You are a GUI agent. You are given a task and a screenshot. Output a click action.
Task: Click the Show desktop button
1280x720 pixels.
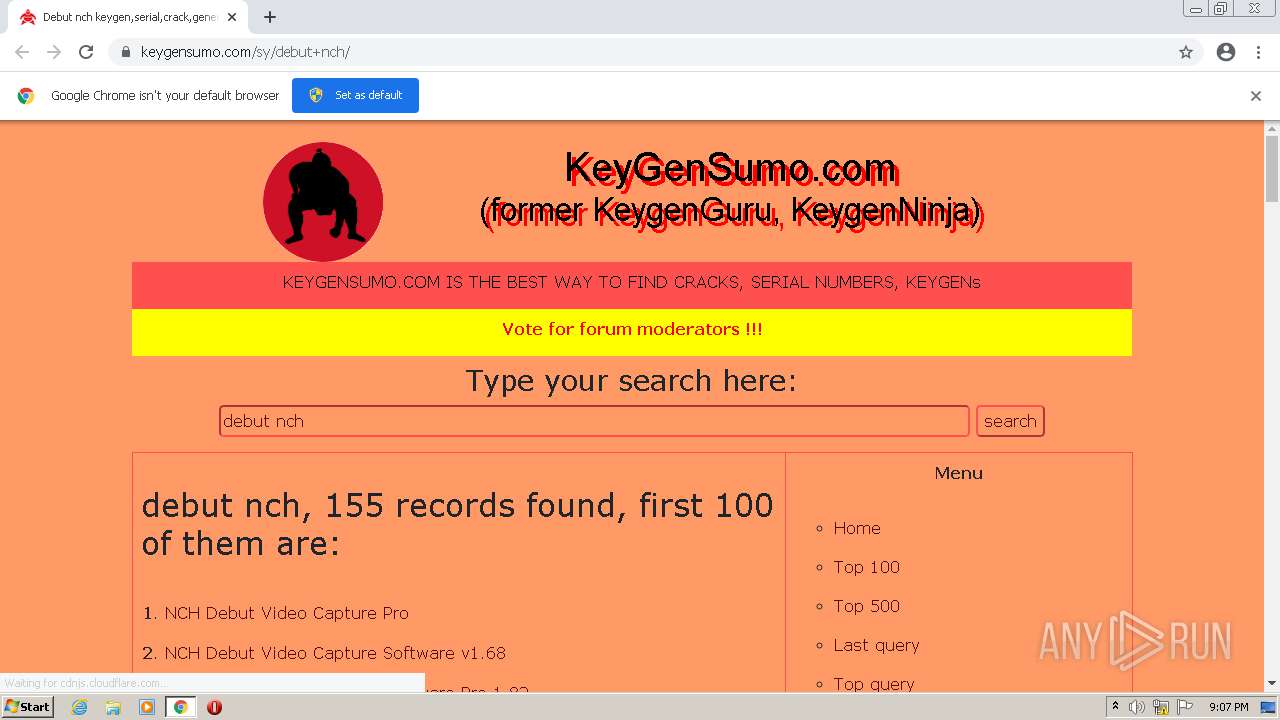tap(1269, 707)
